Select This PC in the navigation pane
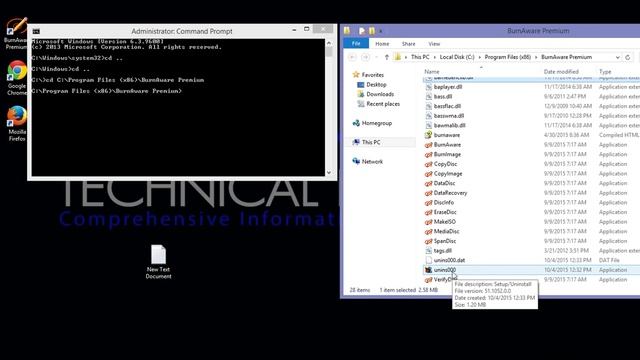The image size is (640, 360). 367,142
